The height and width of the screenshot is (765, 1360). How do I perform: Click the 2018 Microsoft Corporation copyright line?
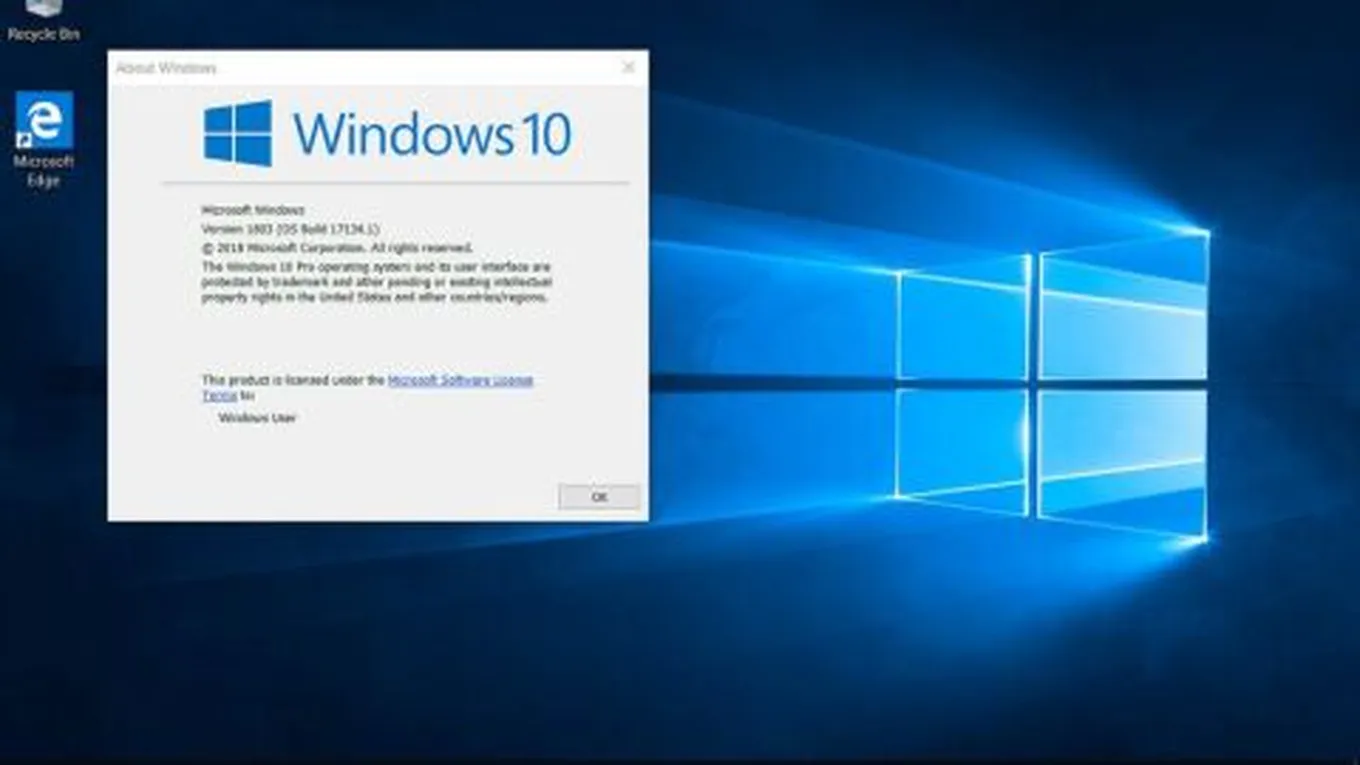(x=337, y=247)
